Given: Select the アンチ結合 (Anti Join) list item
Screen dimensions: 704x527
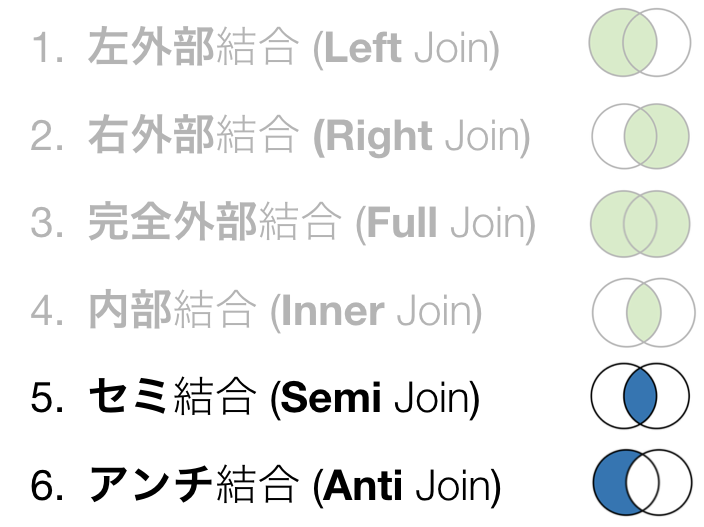Looking at the screenshot, I should (265, 484).
